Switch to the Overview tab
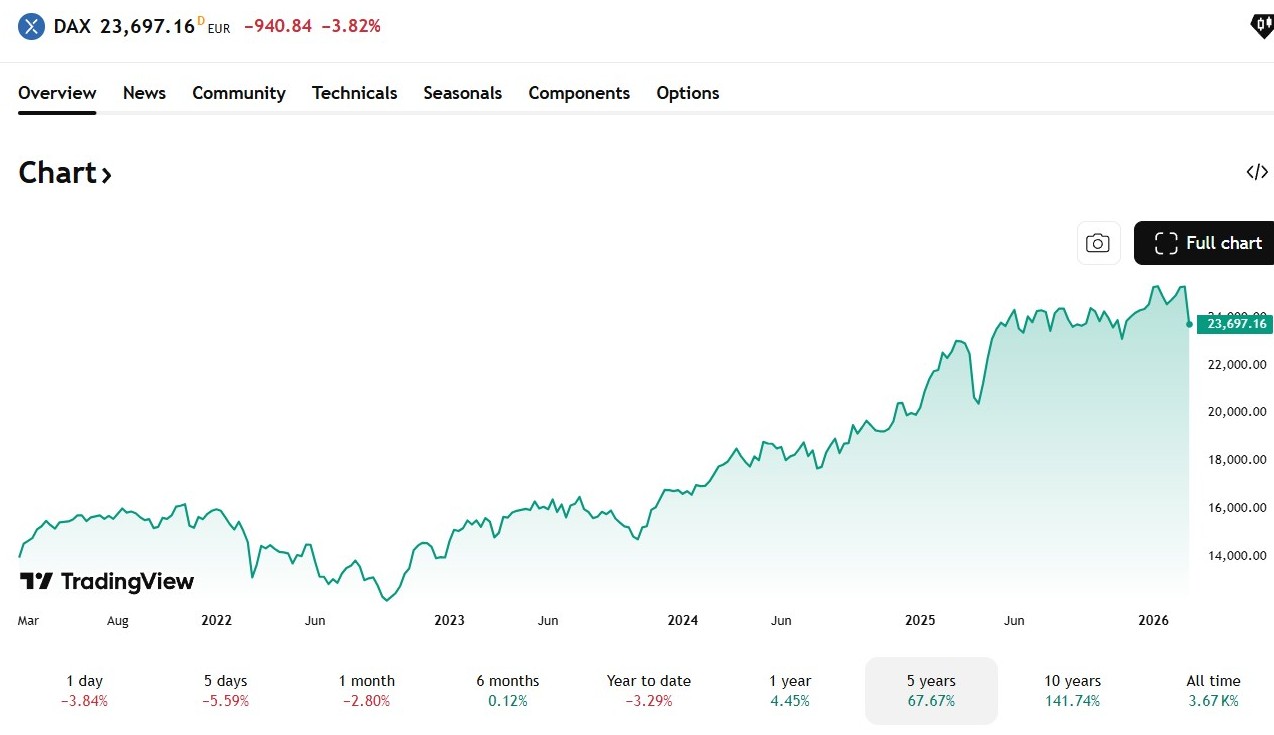This screenshot has width=1274, height=735. [57, 93]
